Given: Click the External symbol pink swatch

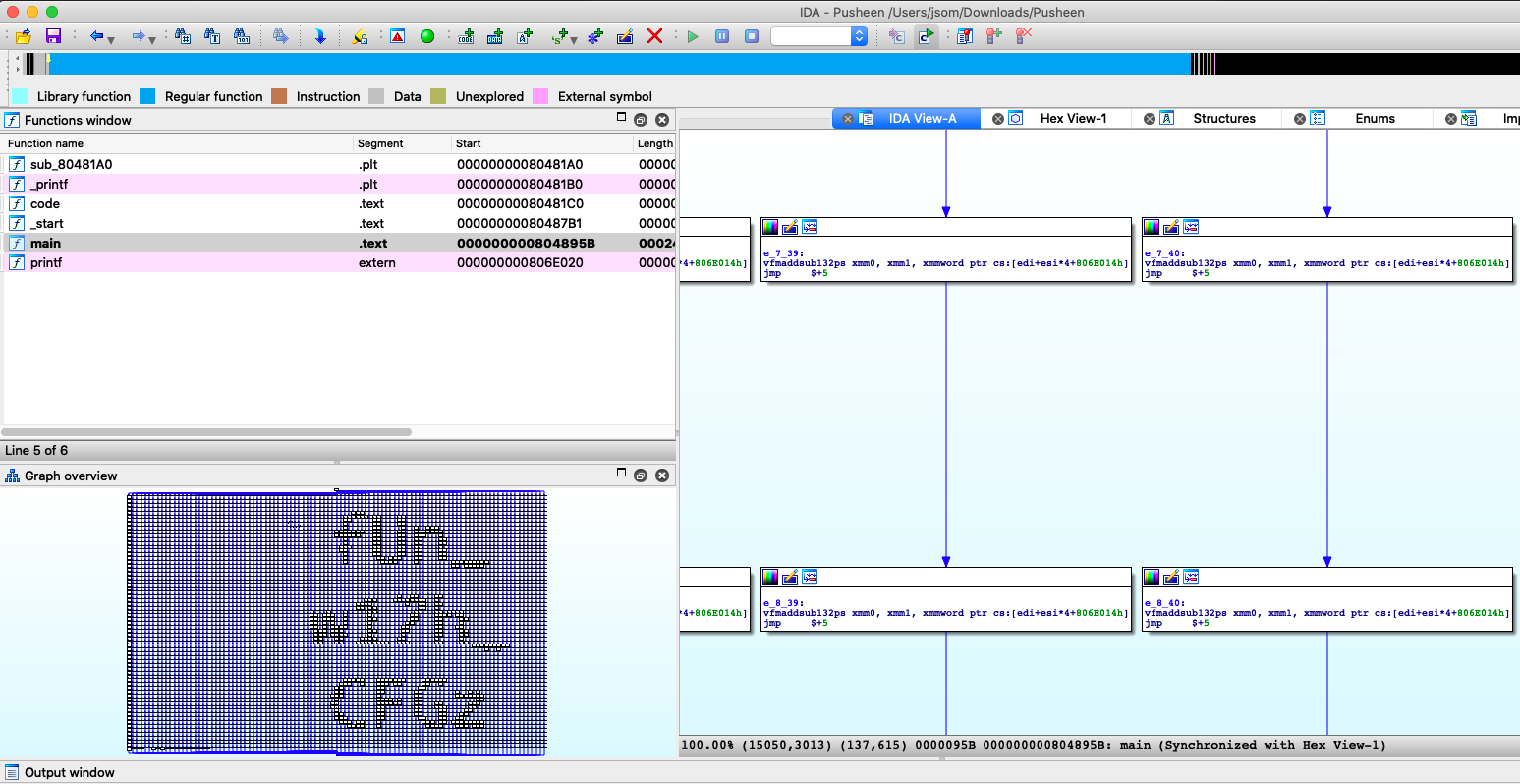Looking at the screenshot, I should click(x=540, y=96).
